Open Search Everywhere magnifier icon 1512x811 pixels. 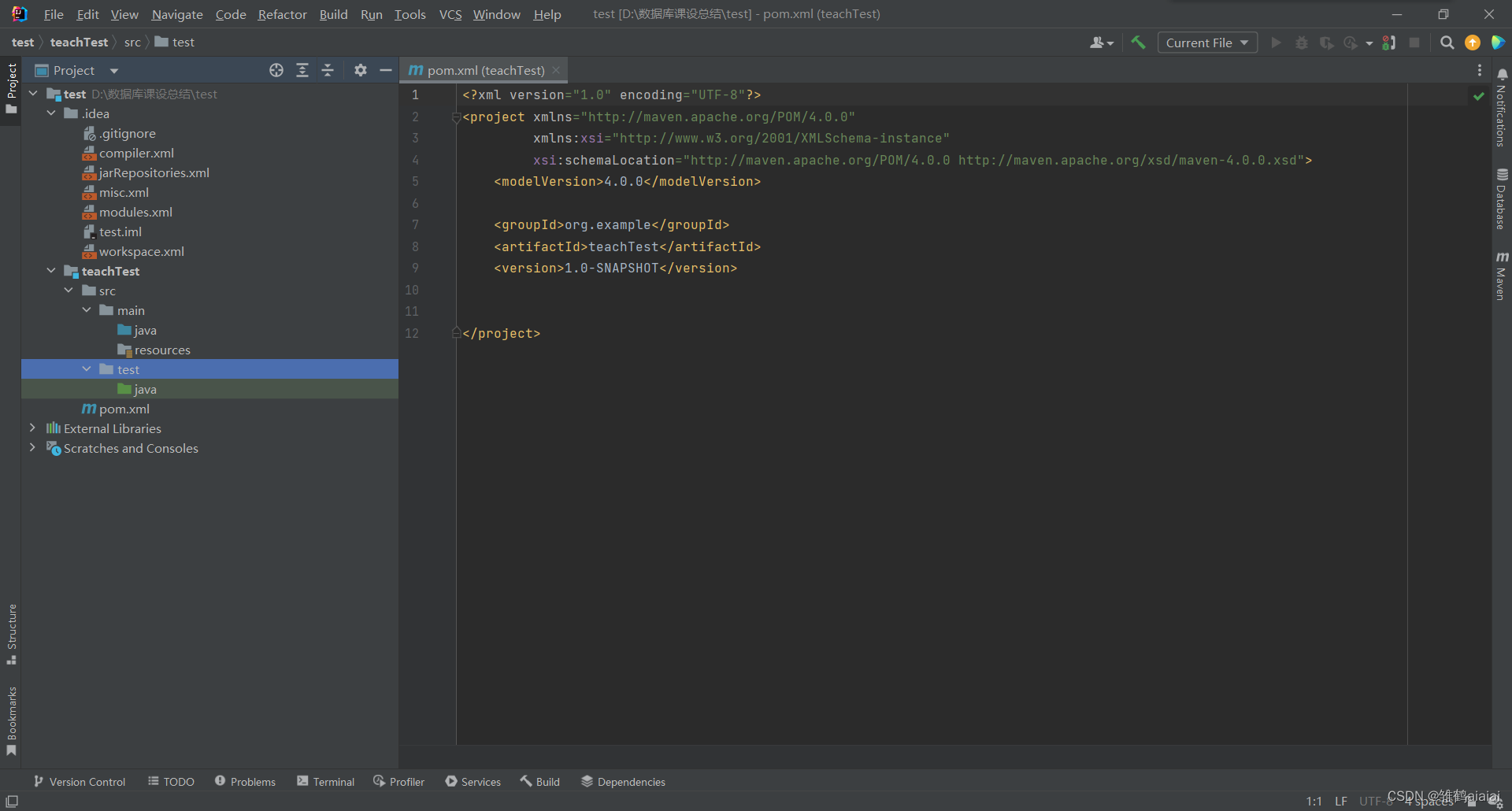(x=1447, y=43)
